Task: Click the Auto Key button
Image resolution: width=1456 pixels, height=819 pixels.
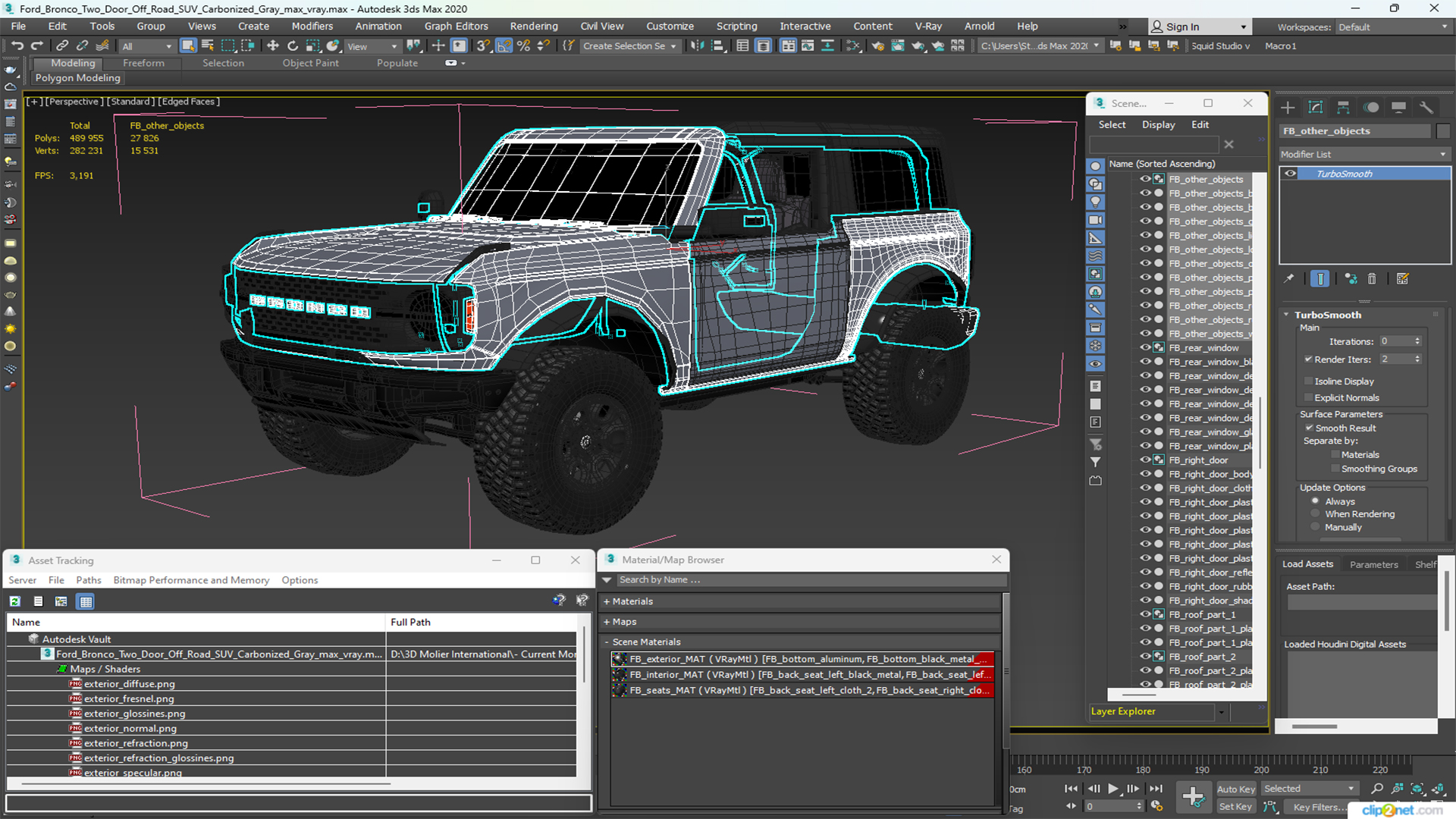Action: click(1236, 789)
